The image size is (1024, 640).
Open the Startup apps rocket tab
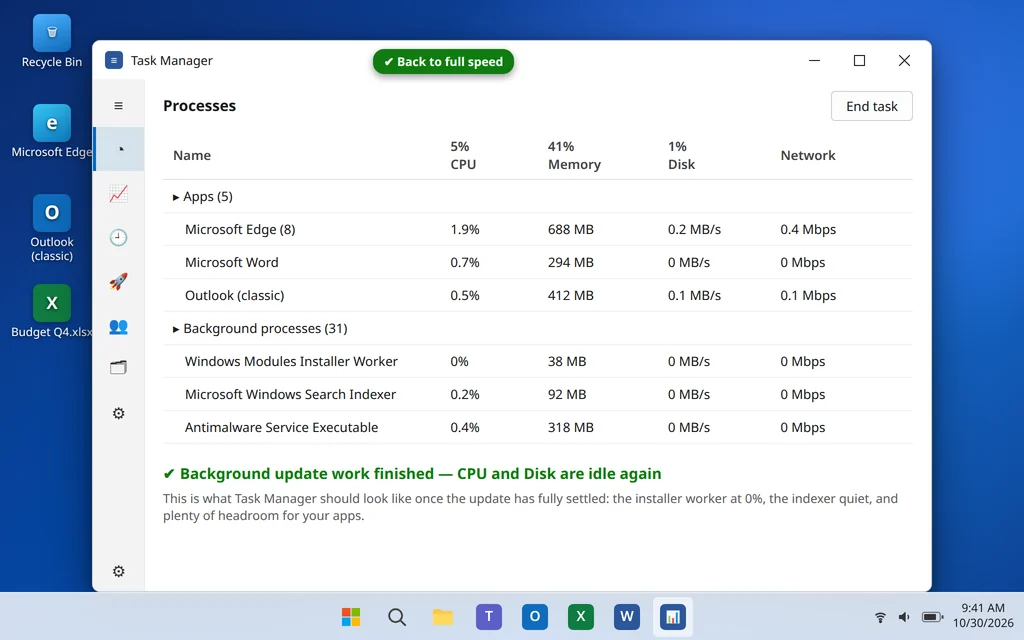pyautogui.click(x=118, y=281)
